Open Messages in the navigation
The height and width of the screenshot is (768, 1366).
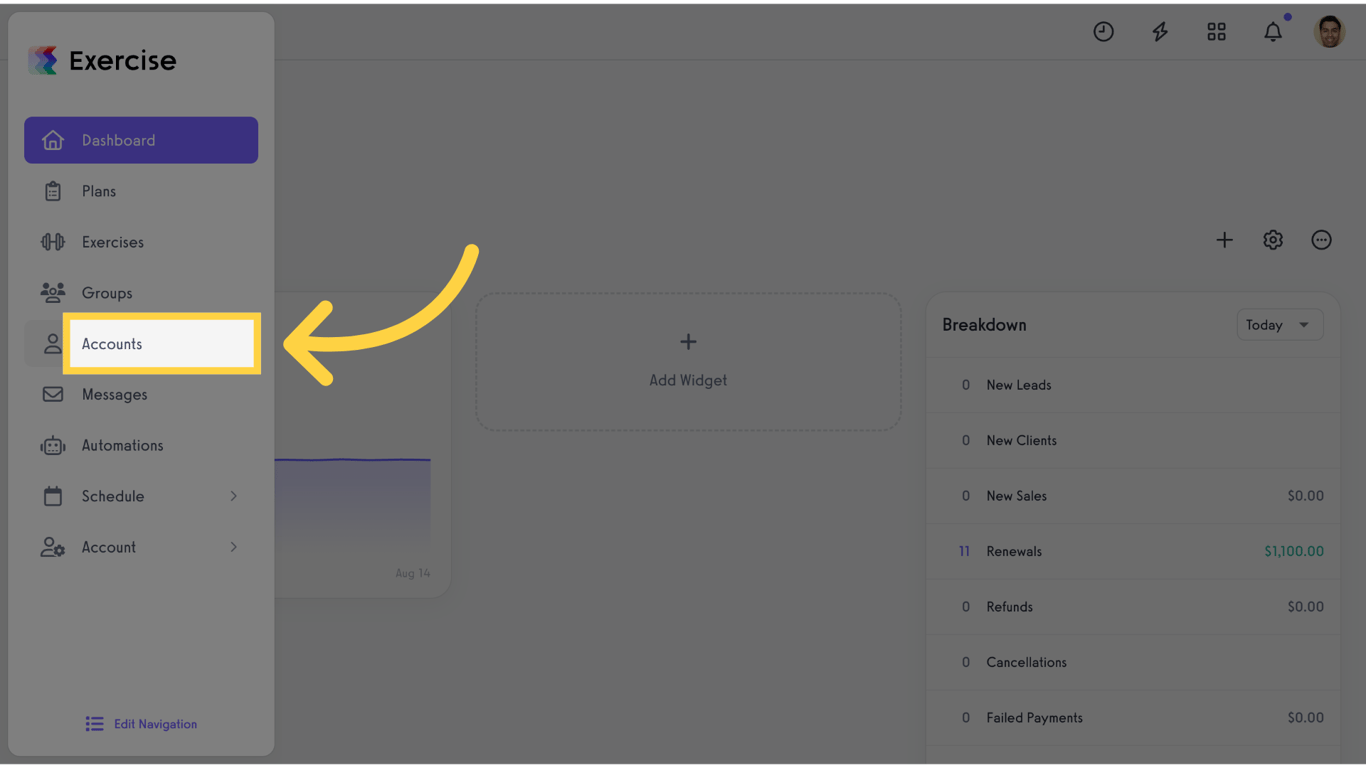[141, 395]
